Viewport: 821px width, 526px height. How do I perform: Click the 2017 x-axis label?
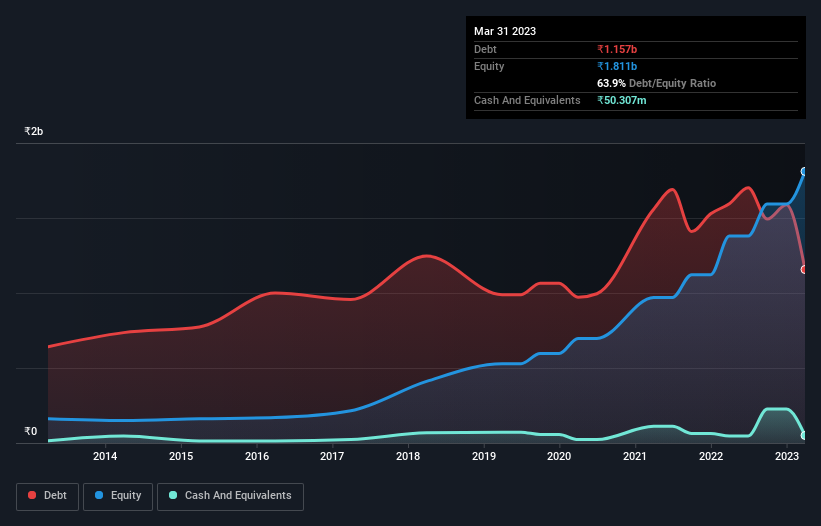[332, 456]
